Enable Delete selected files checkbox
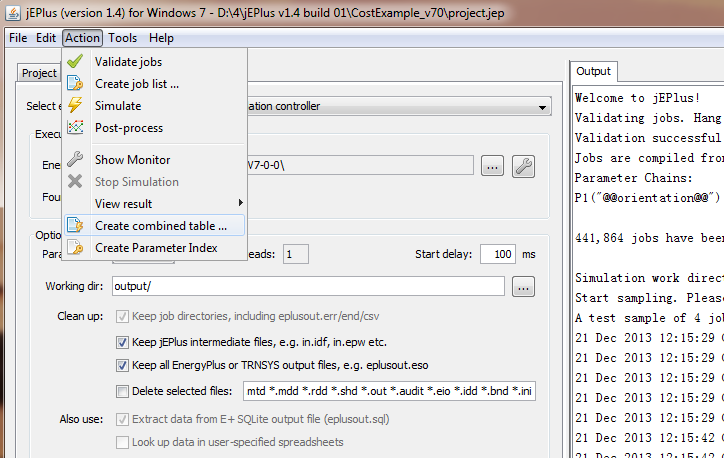 pyautogui.click(x=122, y=391)
